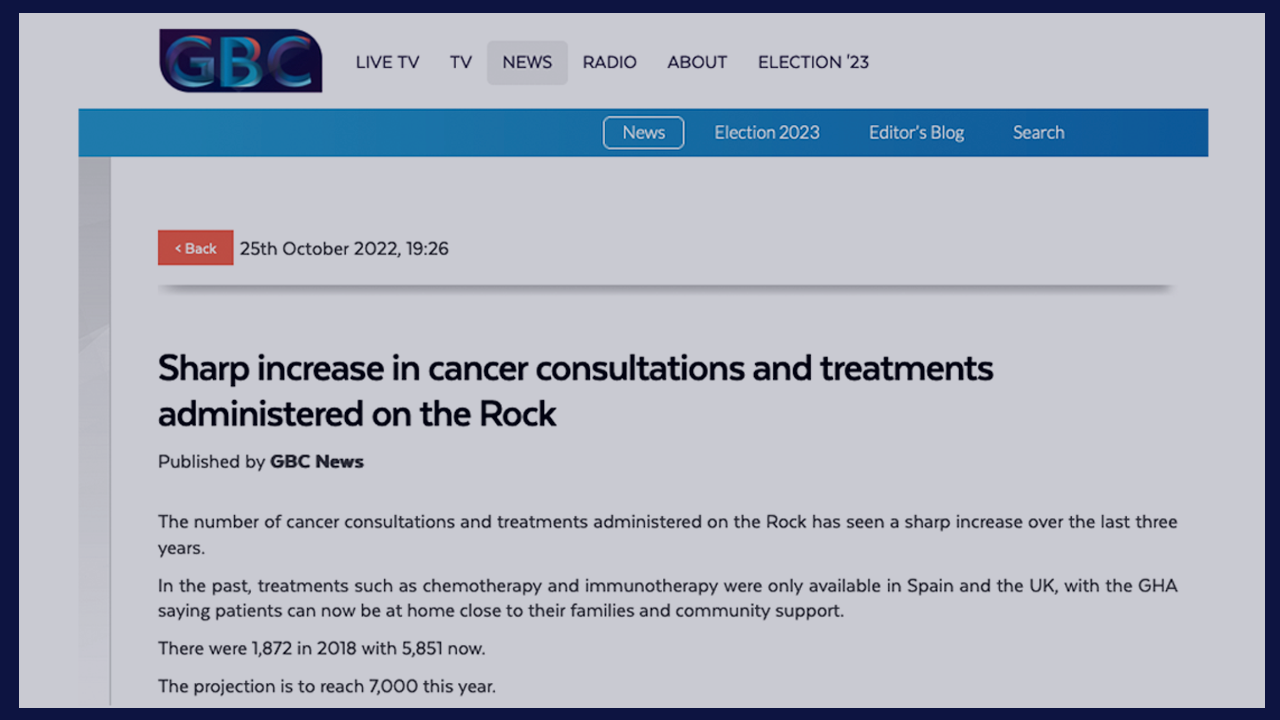
Task: Go to the RADIO section
Action: tap(609, 62)
